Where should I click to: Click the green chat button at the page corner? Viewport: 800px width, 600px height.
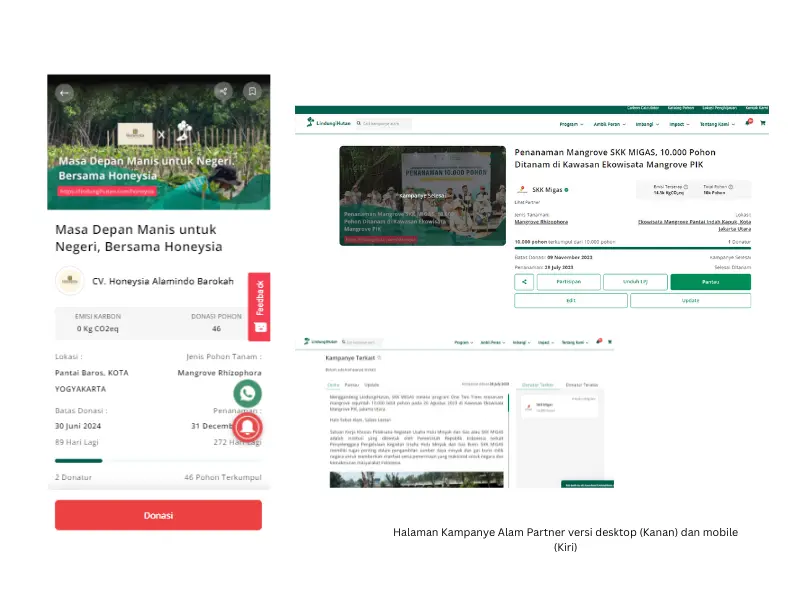point(587,484)
